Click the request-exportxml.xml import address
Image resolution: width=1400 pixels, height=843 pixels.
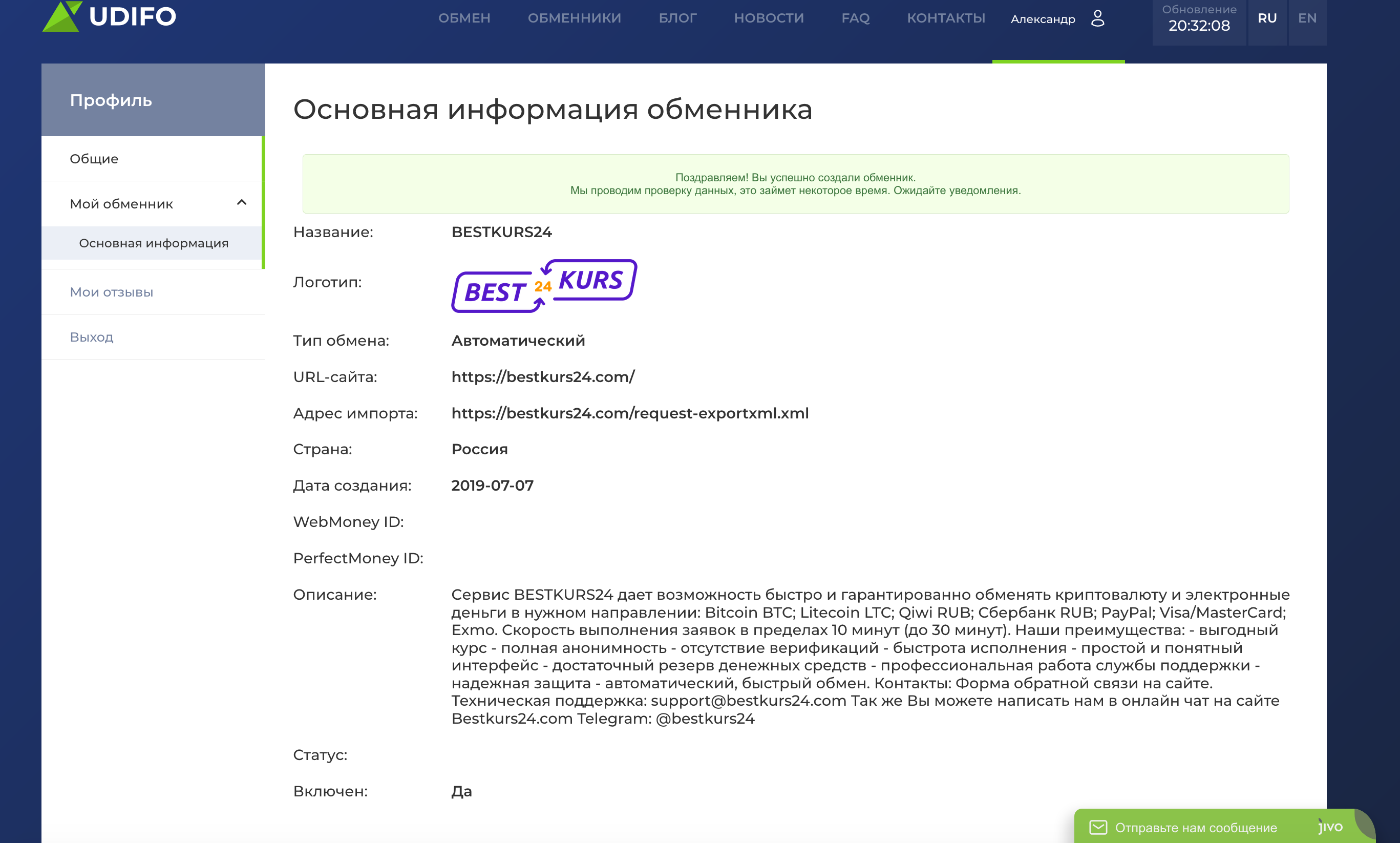(630, 413)
